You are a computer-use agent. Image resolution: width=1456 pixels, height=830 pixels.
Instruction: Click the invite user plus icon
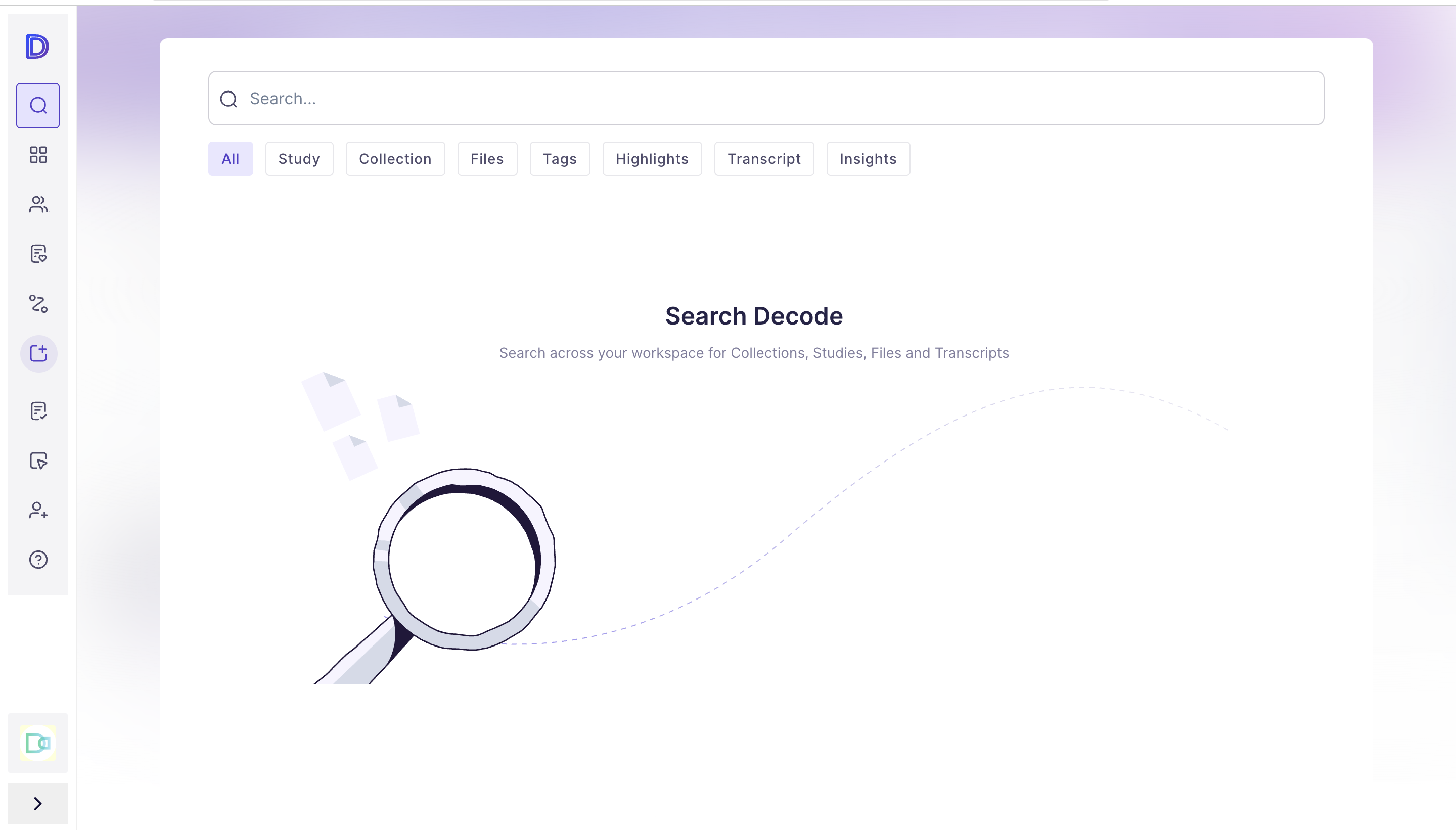(38, 510)
